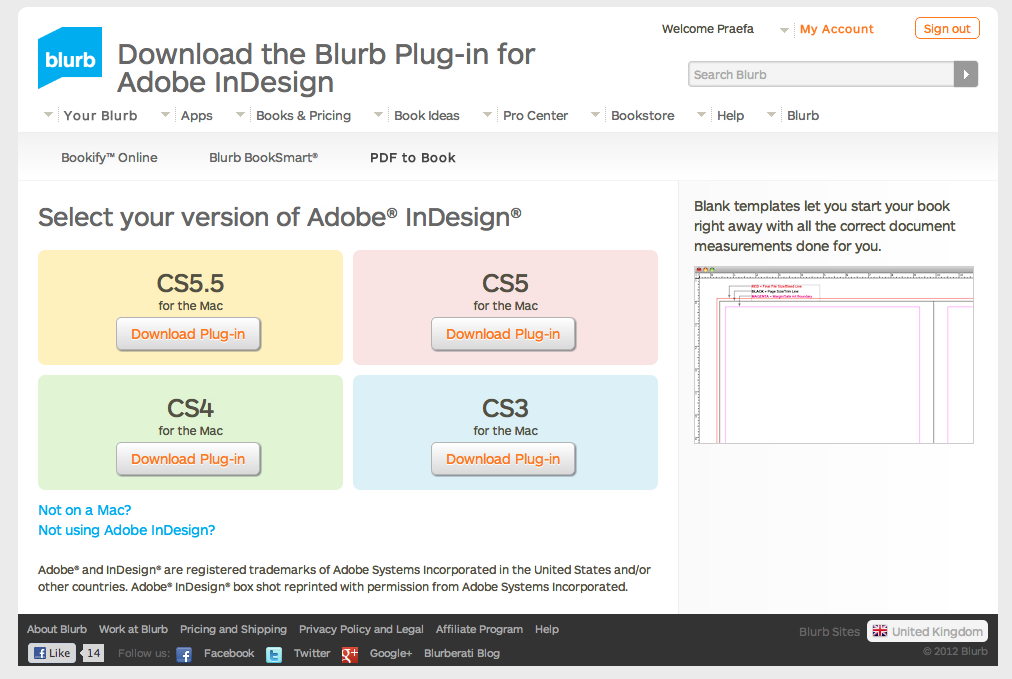Click the Google+ icon in footer
The height and width of the screenshot is (679, 1012).
pyautogui.click(x=350, y=654)
